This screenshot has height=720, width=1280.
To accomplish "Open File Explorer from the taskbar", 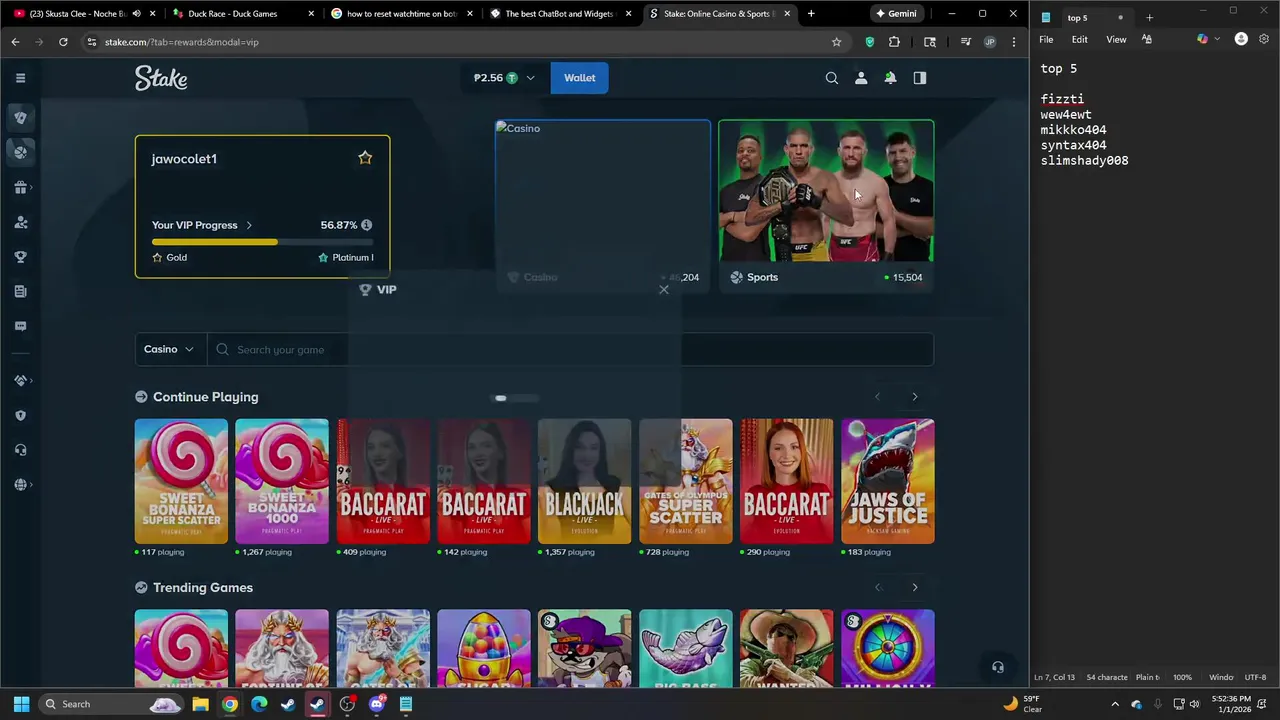I will tap(200, 704).
